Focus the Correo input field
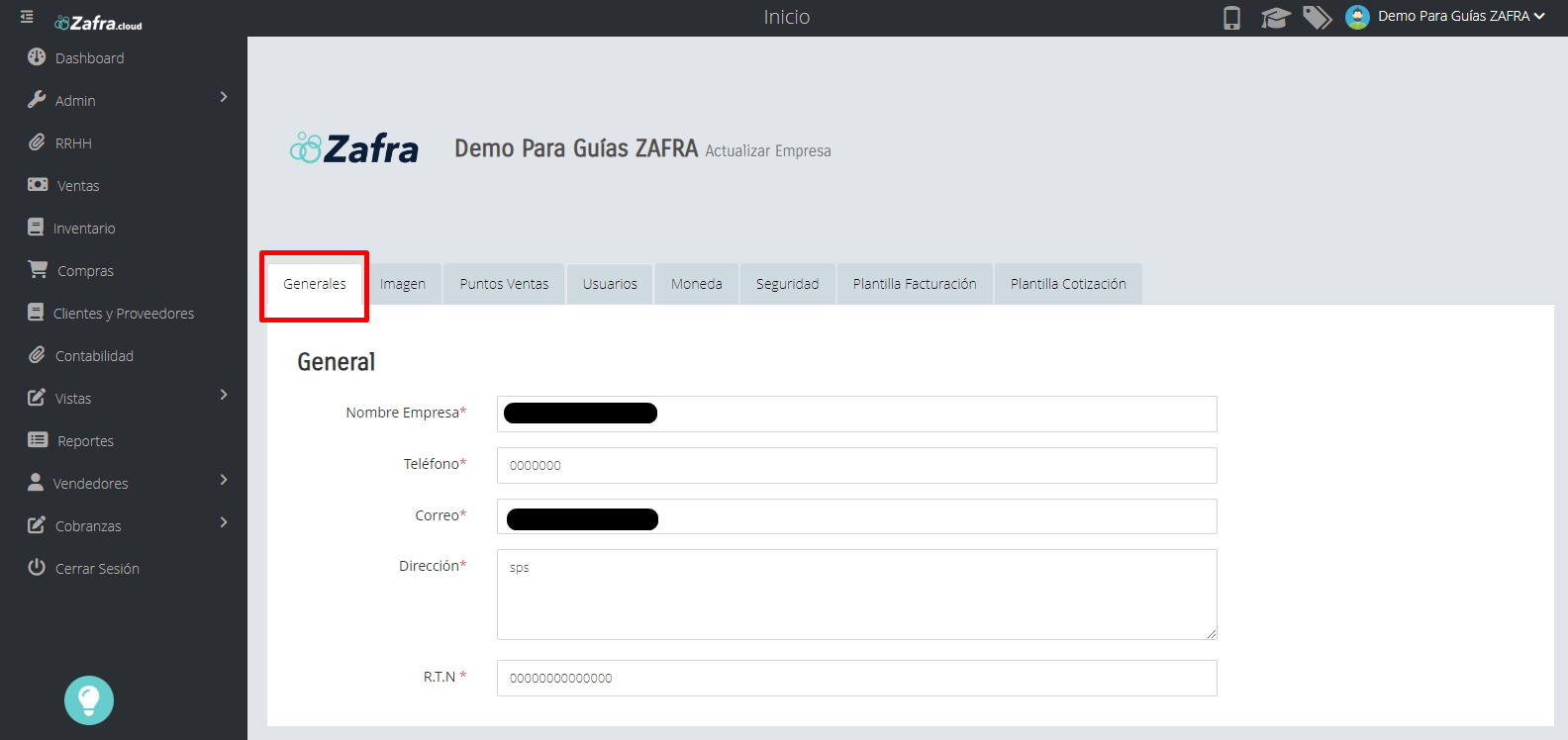 click(x=857, y=516)
